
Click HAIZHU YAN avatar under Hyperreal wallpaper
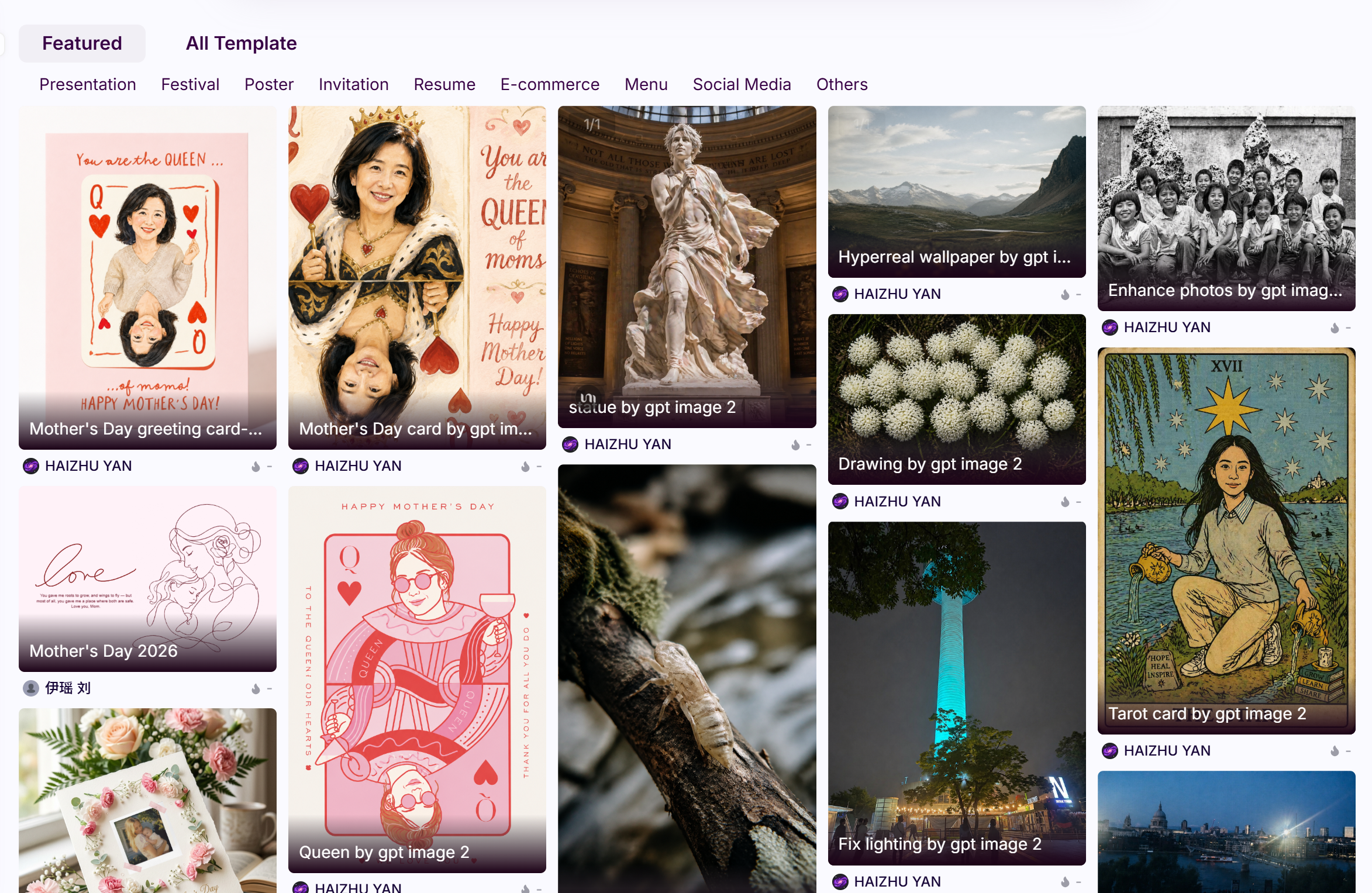point(840,294)
